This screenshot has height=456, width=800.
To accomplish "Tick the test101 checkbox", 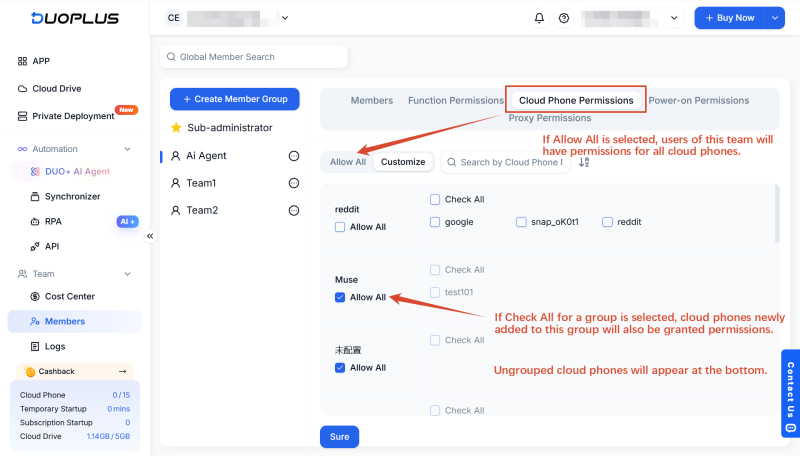I will (x=435, y=292).
